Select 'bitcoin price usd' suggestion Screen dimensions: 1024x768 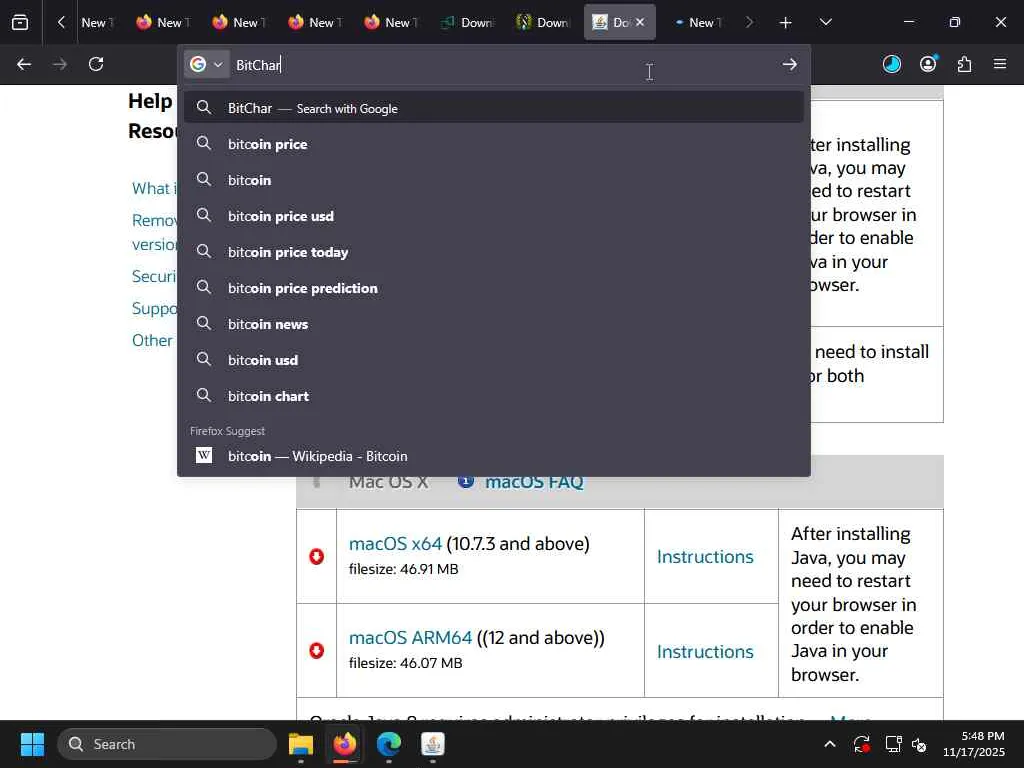coord(494,216)
